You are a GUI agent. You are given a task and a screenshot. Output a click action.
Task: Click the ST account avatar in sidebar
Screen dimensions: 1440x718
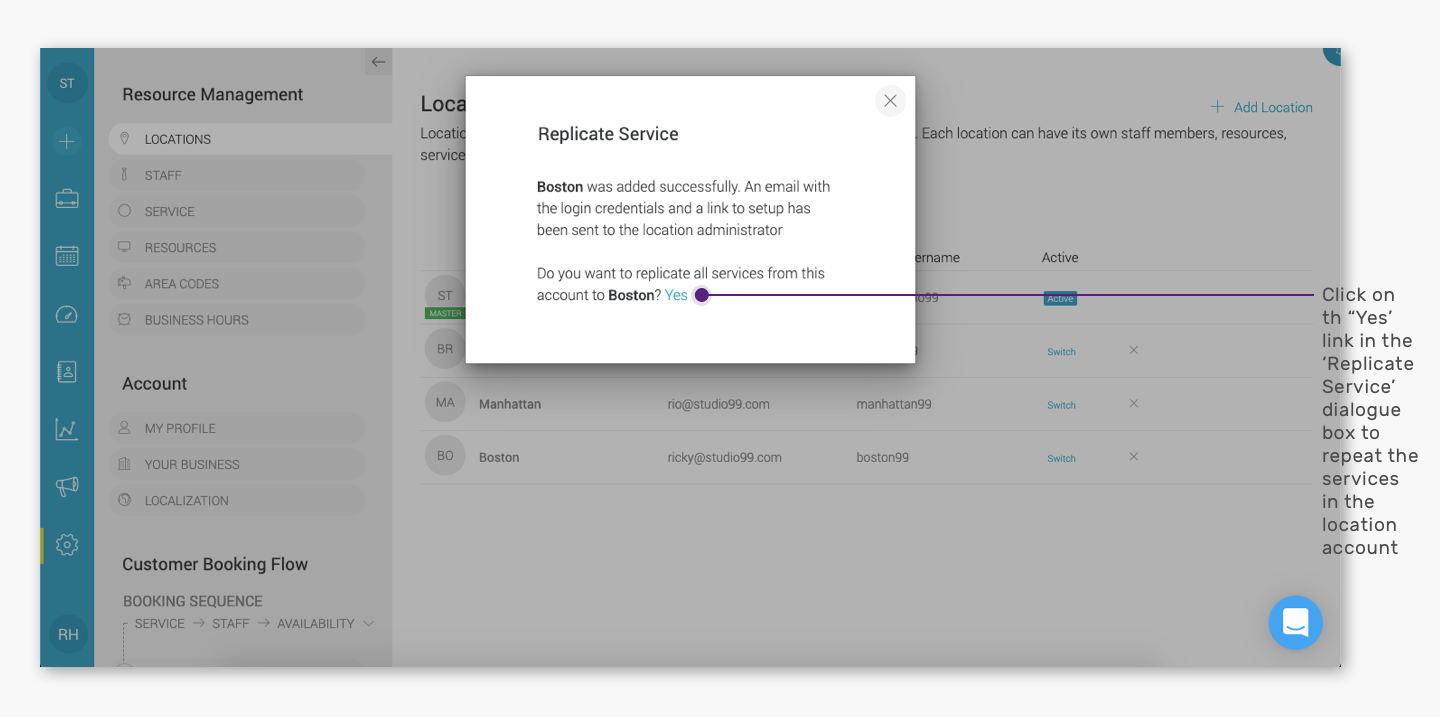click(x=67, y=83)
